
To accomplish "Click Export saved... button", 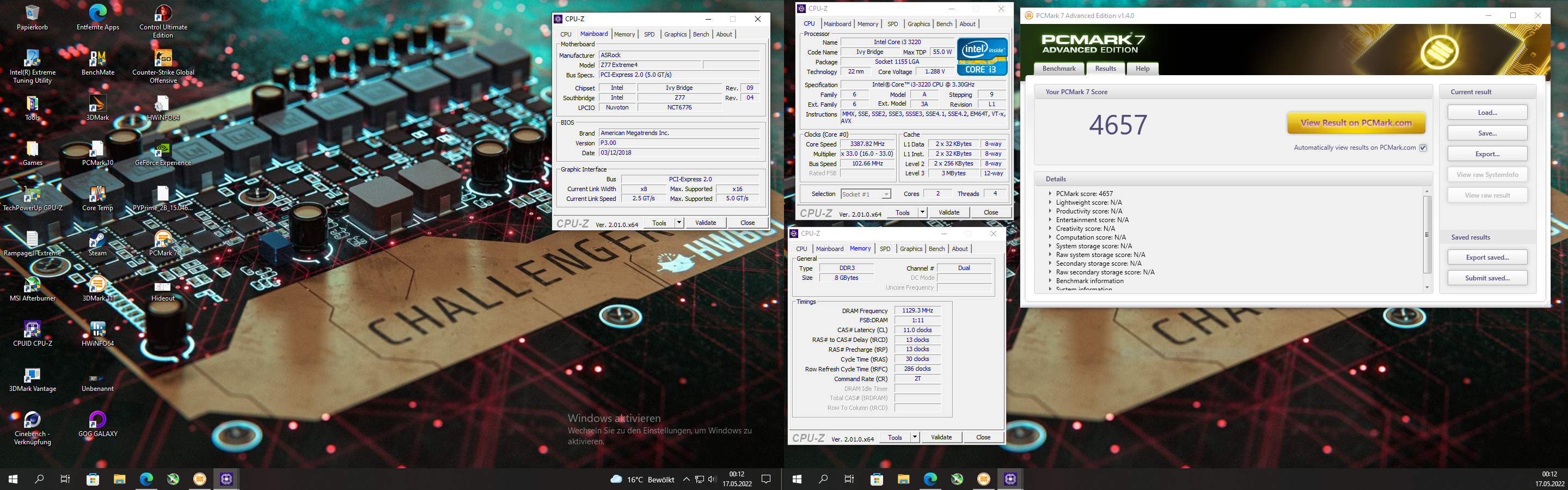I will pos(1487,258).
